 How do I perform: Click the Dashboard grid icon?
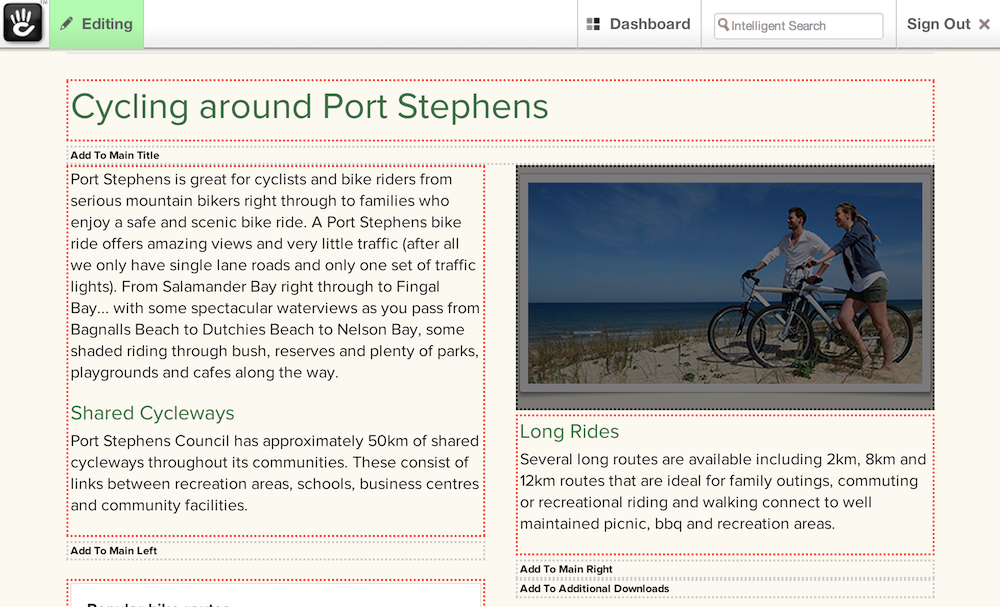(593, 24)
